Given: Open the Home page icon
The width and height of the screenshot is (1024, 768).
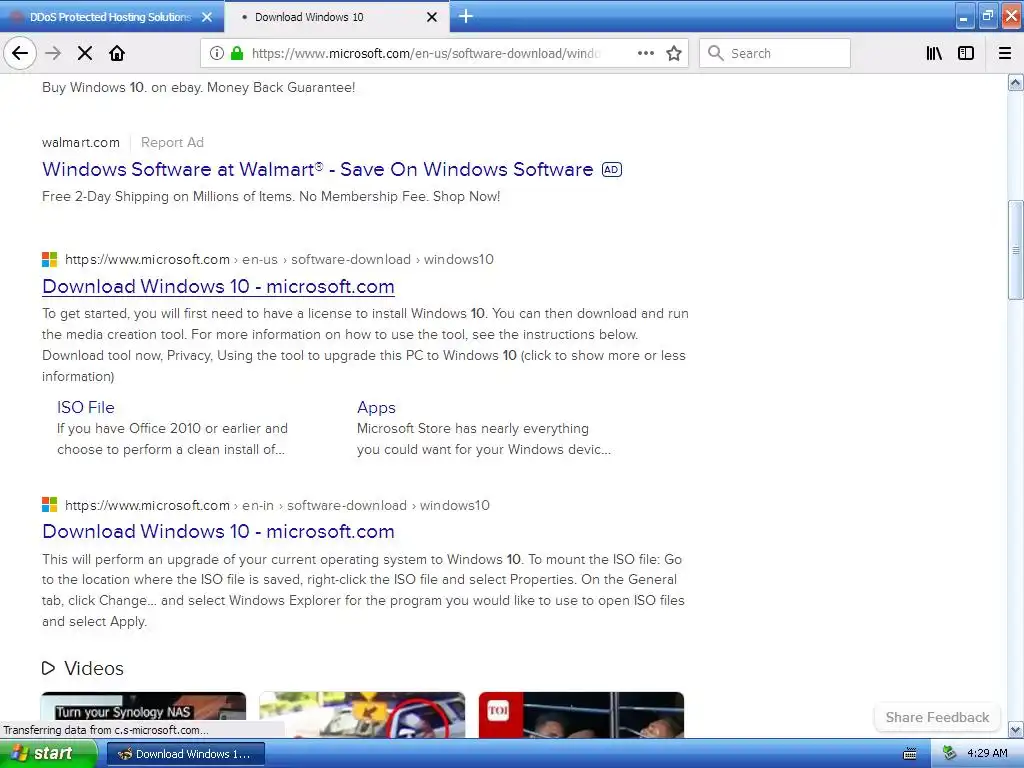Looking at the screenshot, I should point(117,54).
